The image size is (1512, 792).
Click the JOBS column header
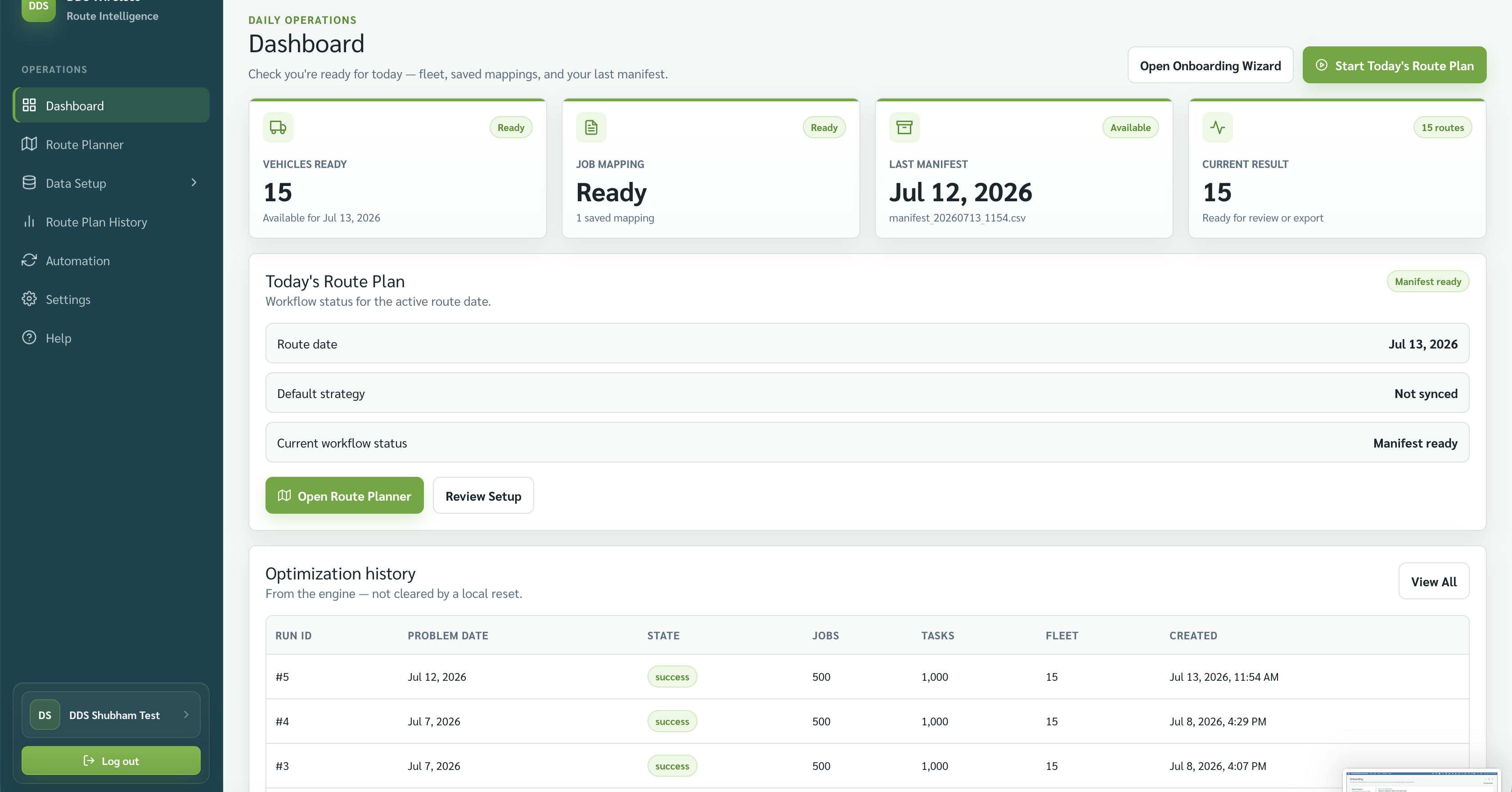pos(825,635)
